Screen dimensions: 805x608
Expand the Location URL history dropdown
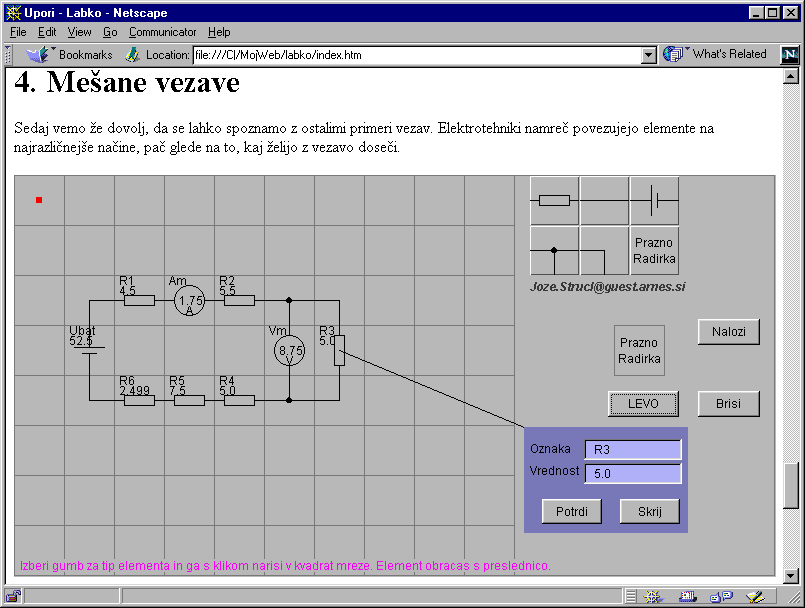point(648,55)
